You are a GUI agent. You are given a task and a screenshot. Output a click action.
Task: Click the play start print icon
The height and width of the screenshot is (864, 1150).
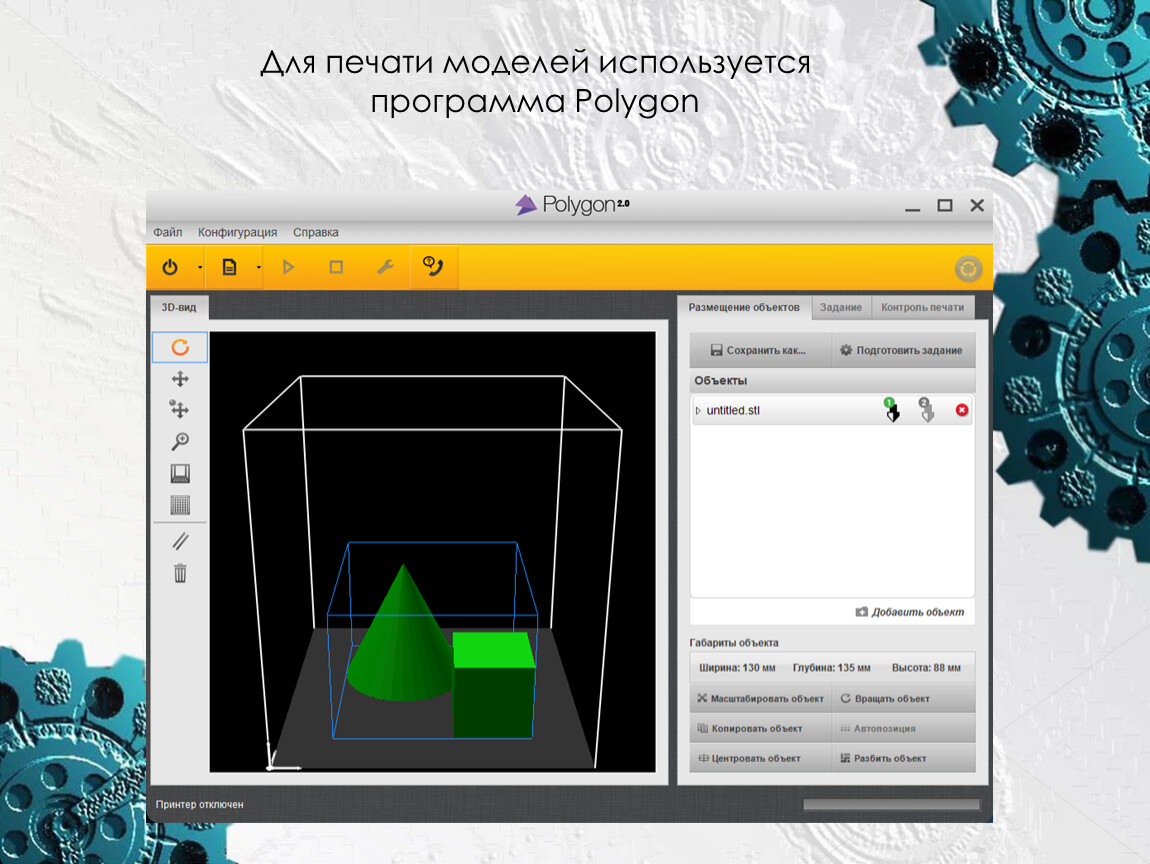tap(288, 267)
